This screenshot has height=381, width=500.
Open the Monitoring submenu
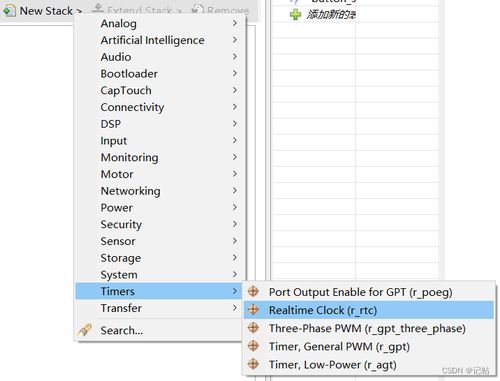160,157
